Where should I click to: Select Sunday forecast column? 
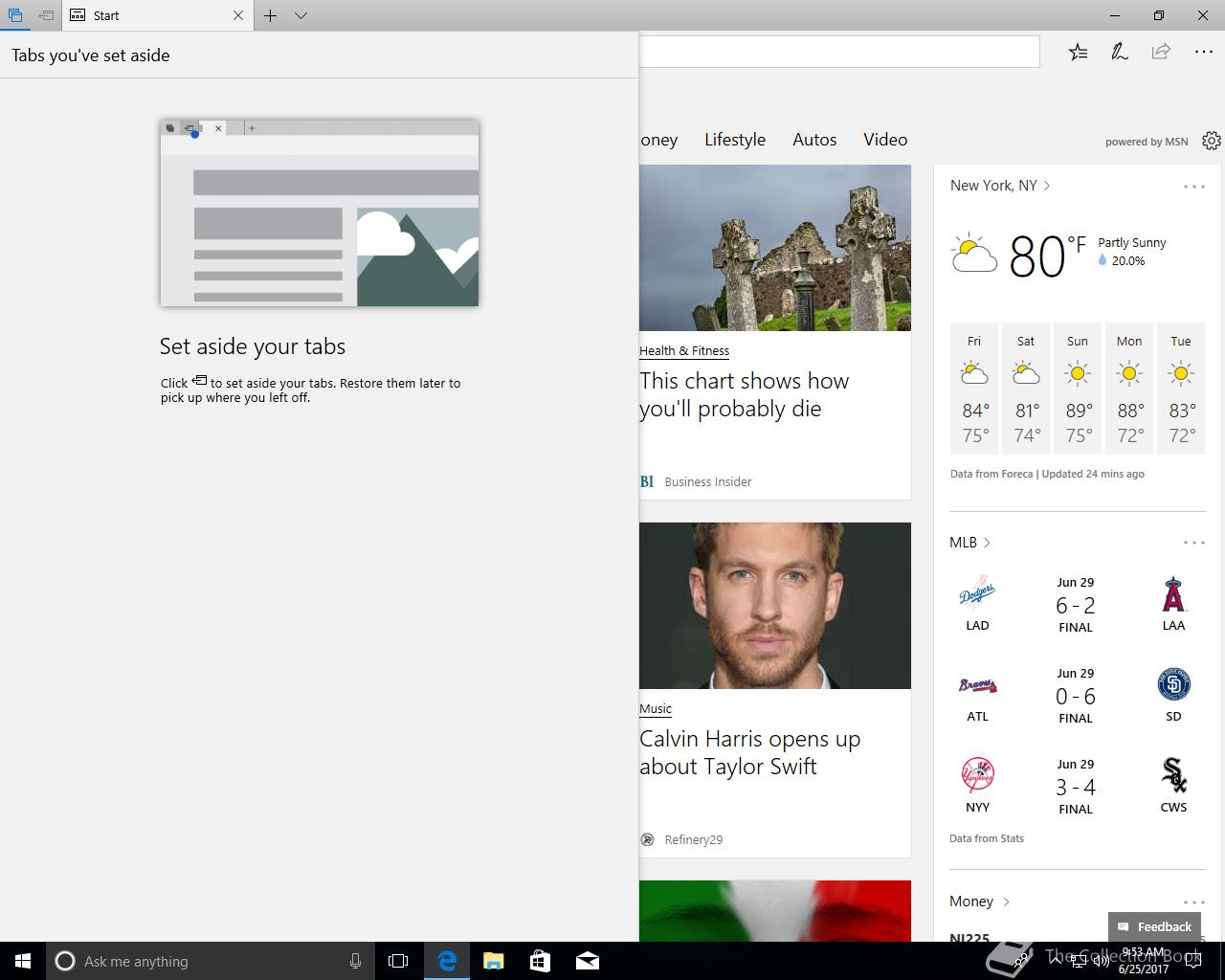point(1078,389)
